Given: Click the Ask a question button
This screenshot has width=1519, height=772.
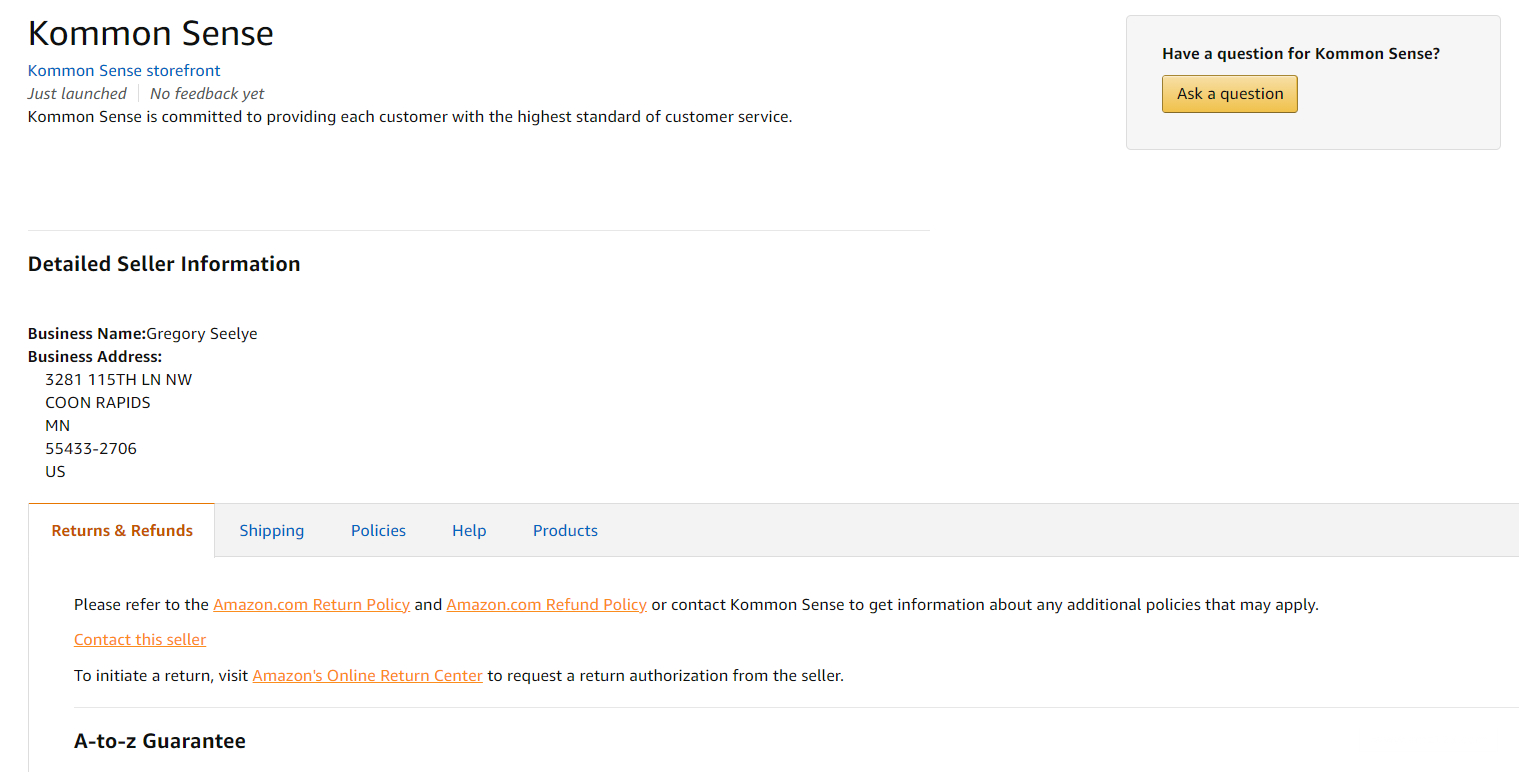Looking at the screenshot, I should (x=1229, y=94).
